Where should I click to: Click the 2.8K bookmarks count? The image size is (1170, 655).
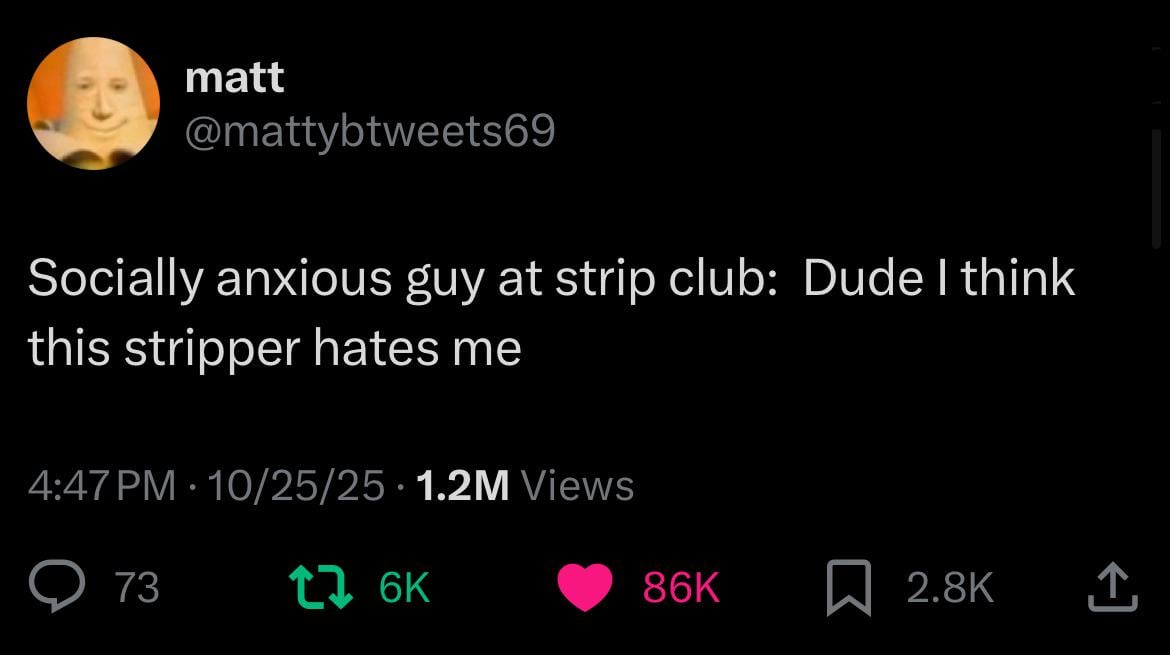(950, 587)
